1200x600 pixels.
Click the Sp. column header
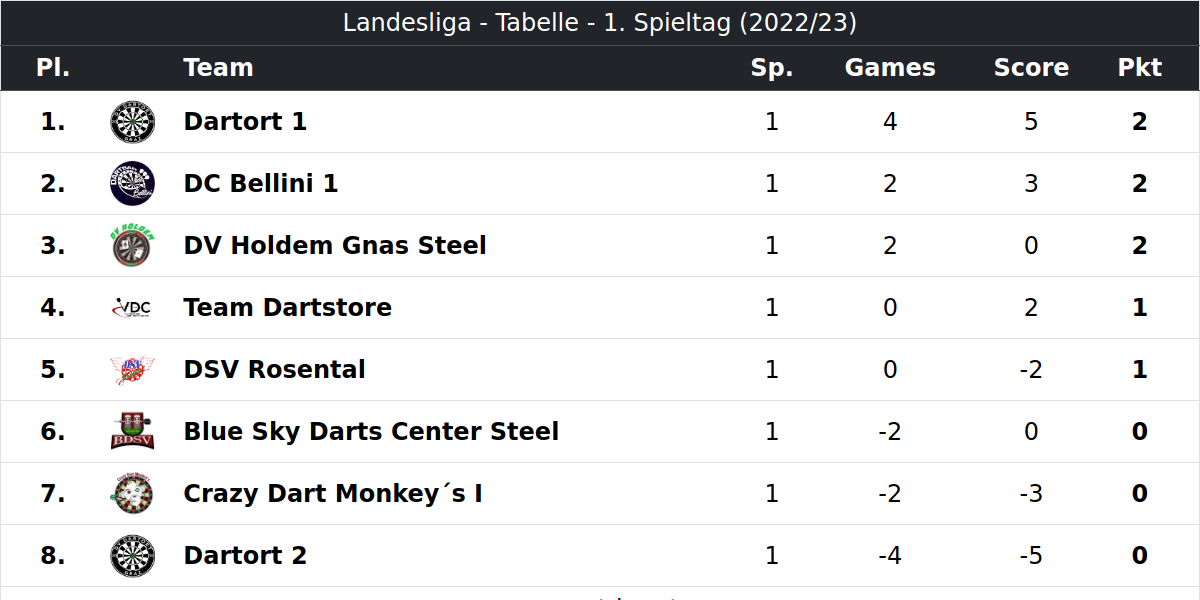[x=772, y=68]
